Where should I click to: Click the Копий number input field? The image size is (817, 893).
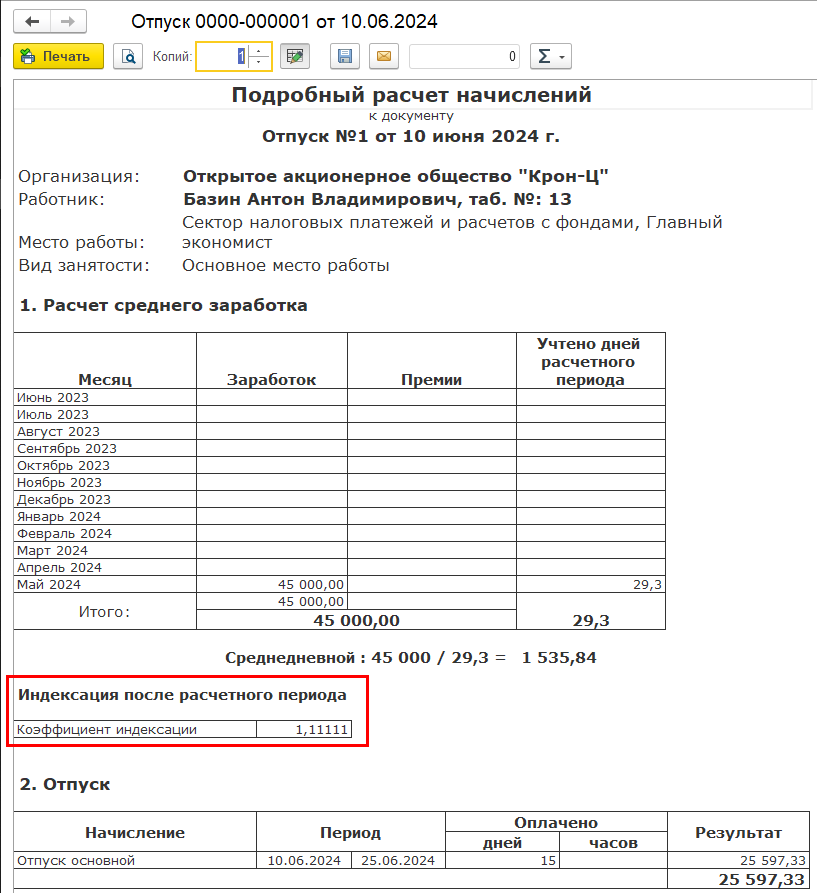coord(222,56)
